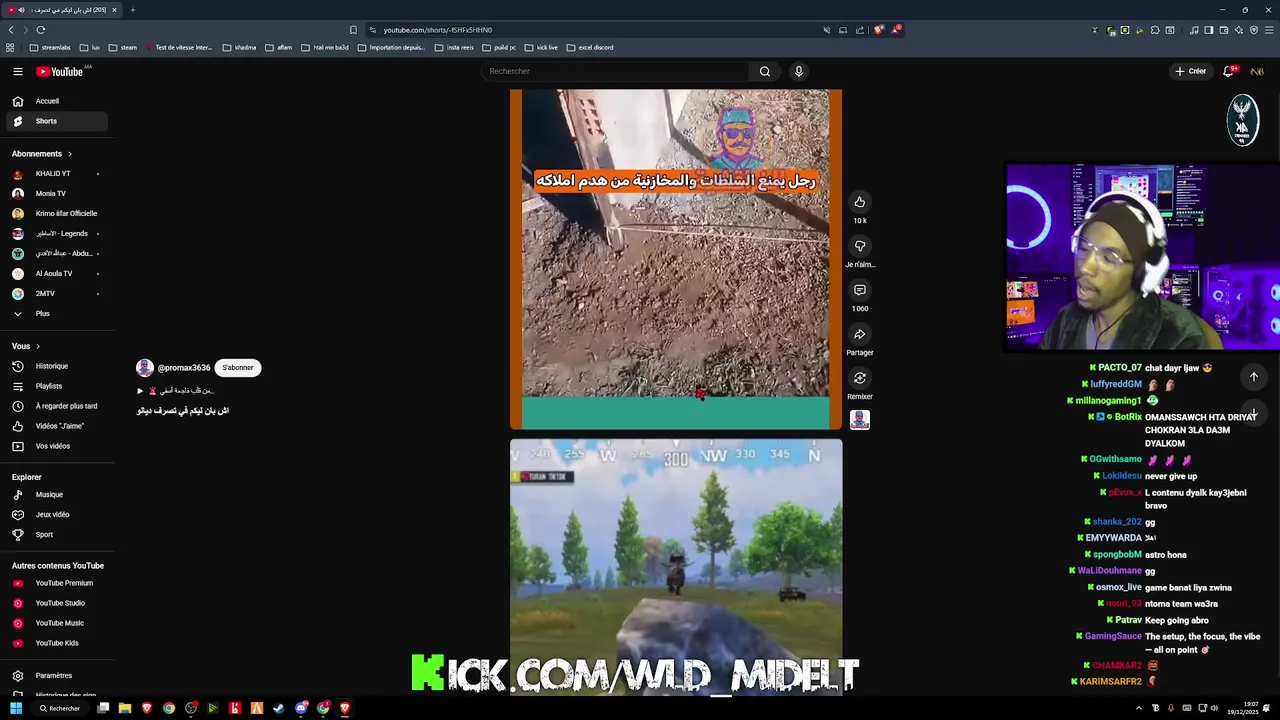Open the kick live bookmark
This screenshot has width=1280, height=720.
541,47
